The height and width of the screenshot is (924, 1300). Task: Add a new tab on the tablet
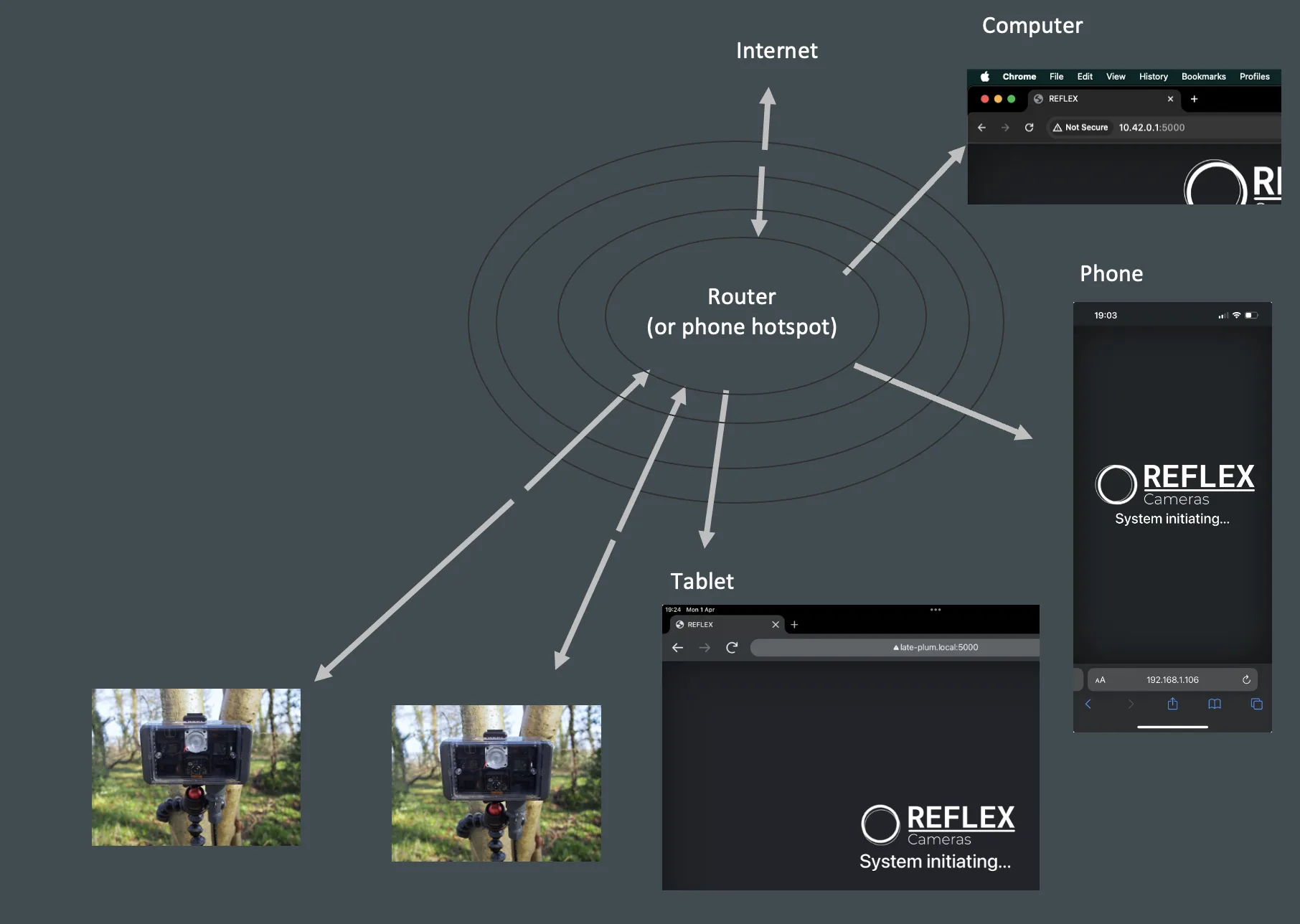pyautogui.click(x=794, y=625)
